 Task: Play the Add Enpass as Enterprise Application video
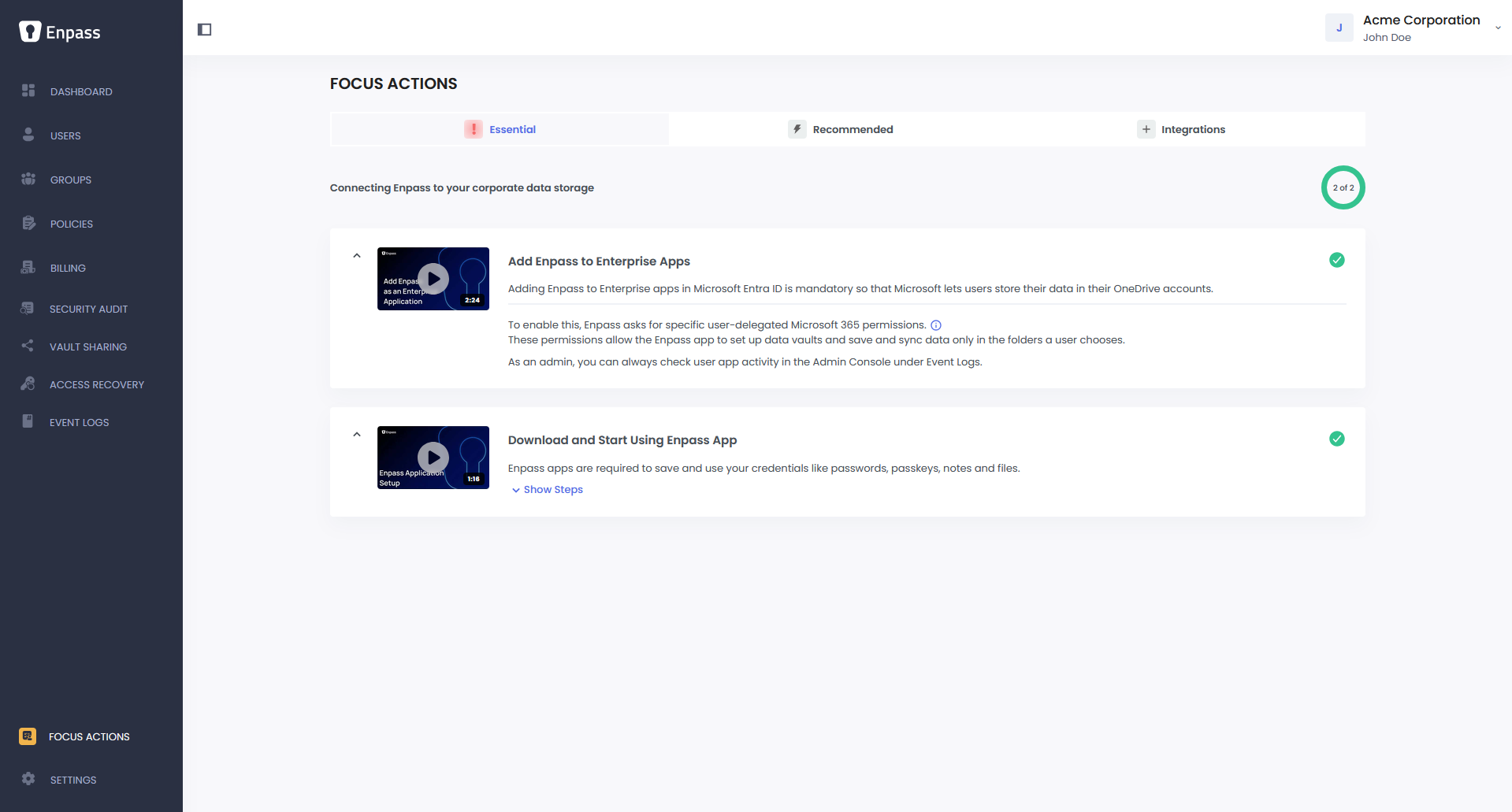tap(433, 279)
